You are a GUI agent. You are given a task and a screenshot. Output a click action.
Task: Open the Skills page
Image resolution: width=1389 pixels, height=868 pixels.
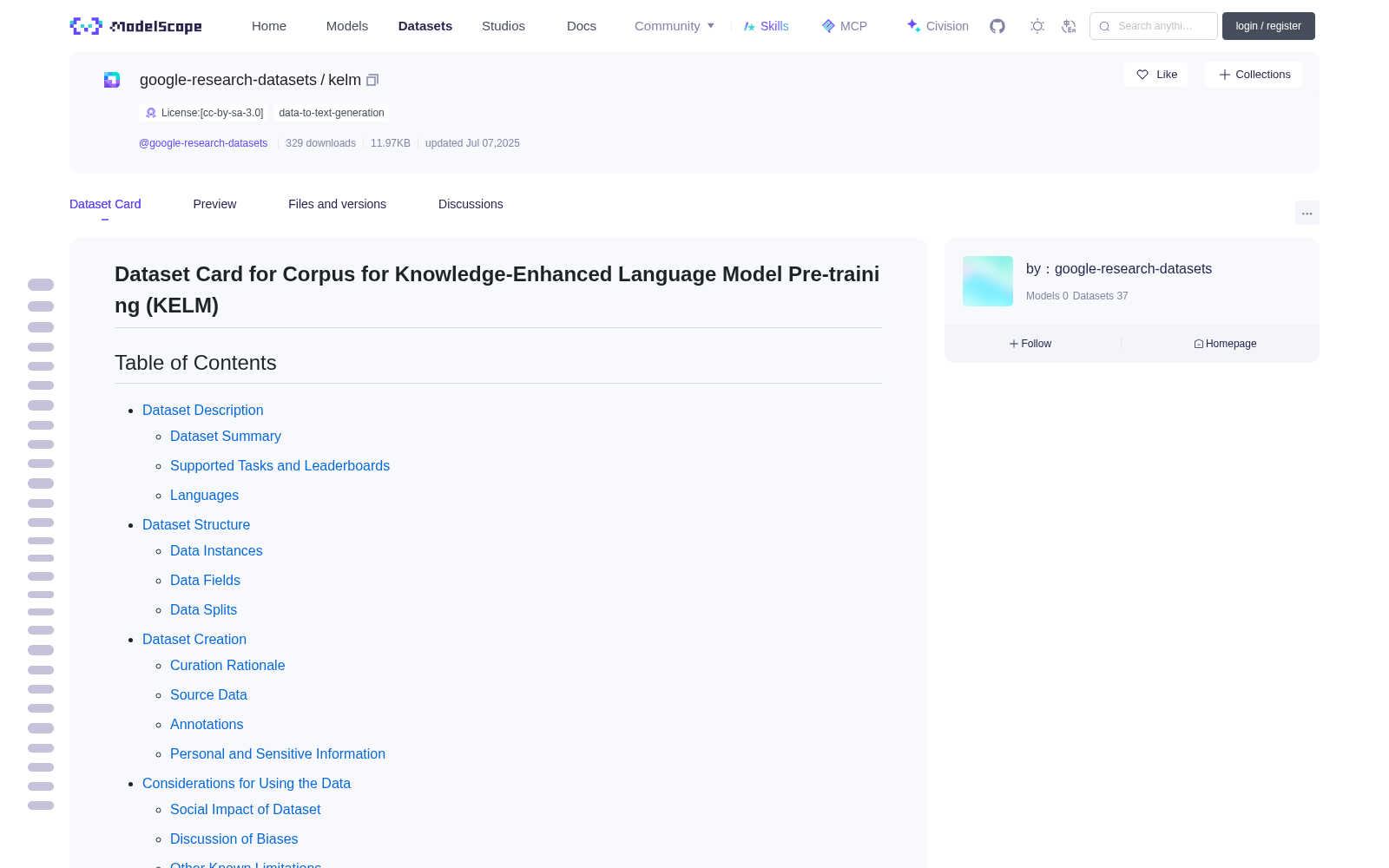point(766,26)
